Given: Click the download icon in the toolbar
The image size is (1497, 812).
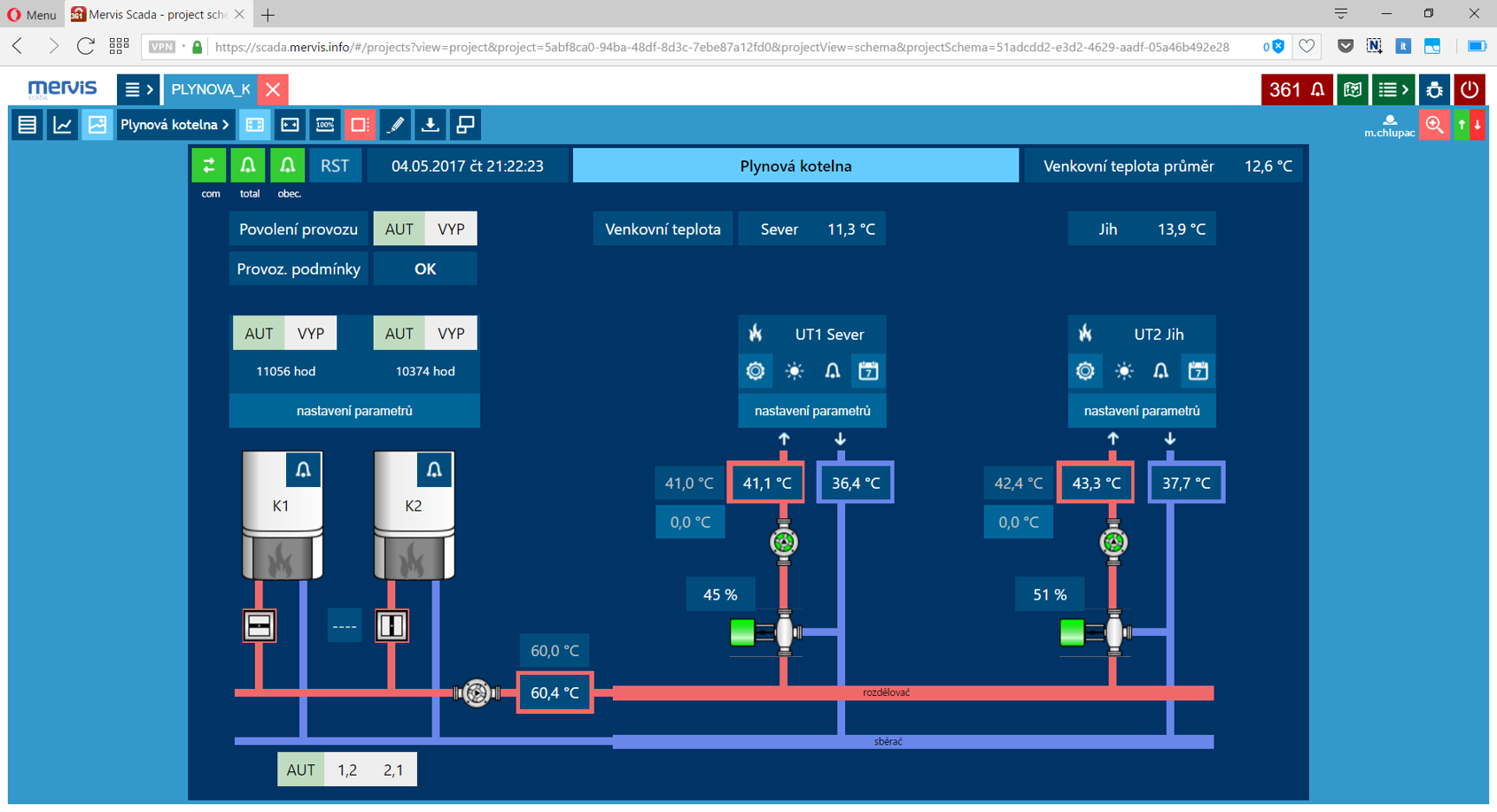Looking at the screenshot, I should [430, 124].
